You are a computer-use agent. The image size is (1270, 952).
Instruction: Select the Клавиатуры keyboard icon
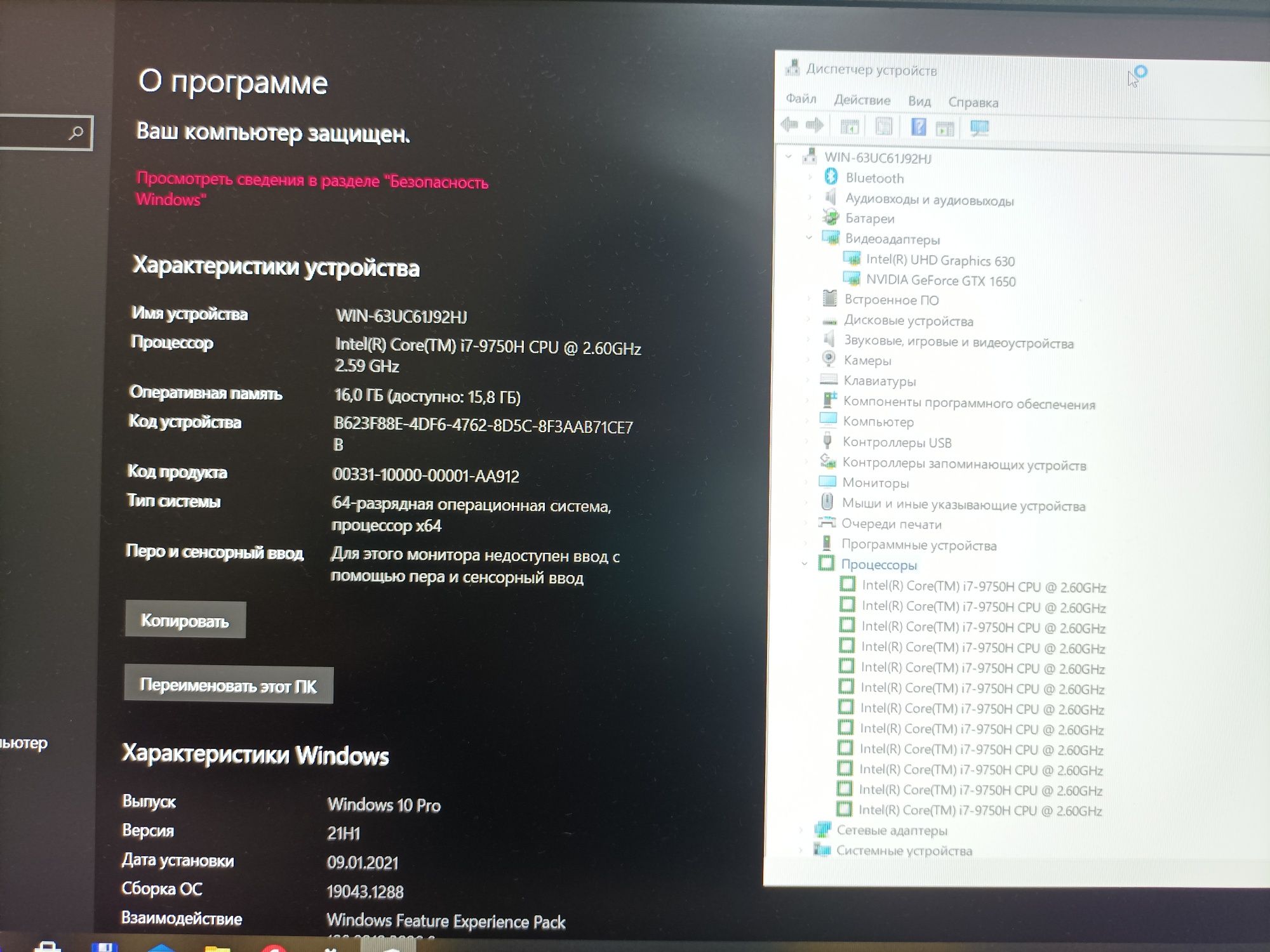tap(828, 380)
